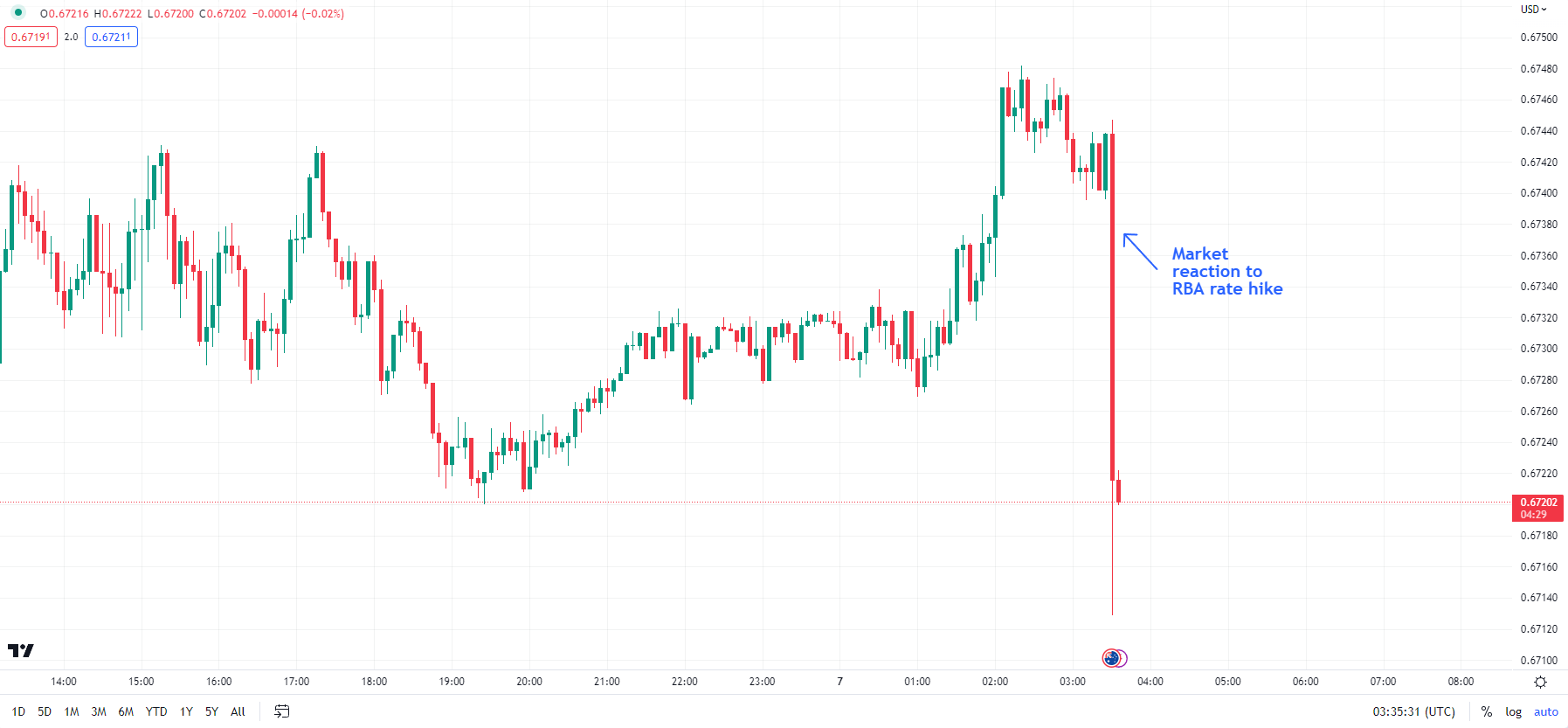Image resolution: width=1568 pixels, height=728 pixels.
Task: Open the USD currency dropdown
Action: (x=1533, y=10)
